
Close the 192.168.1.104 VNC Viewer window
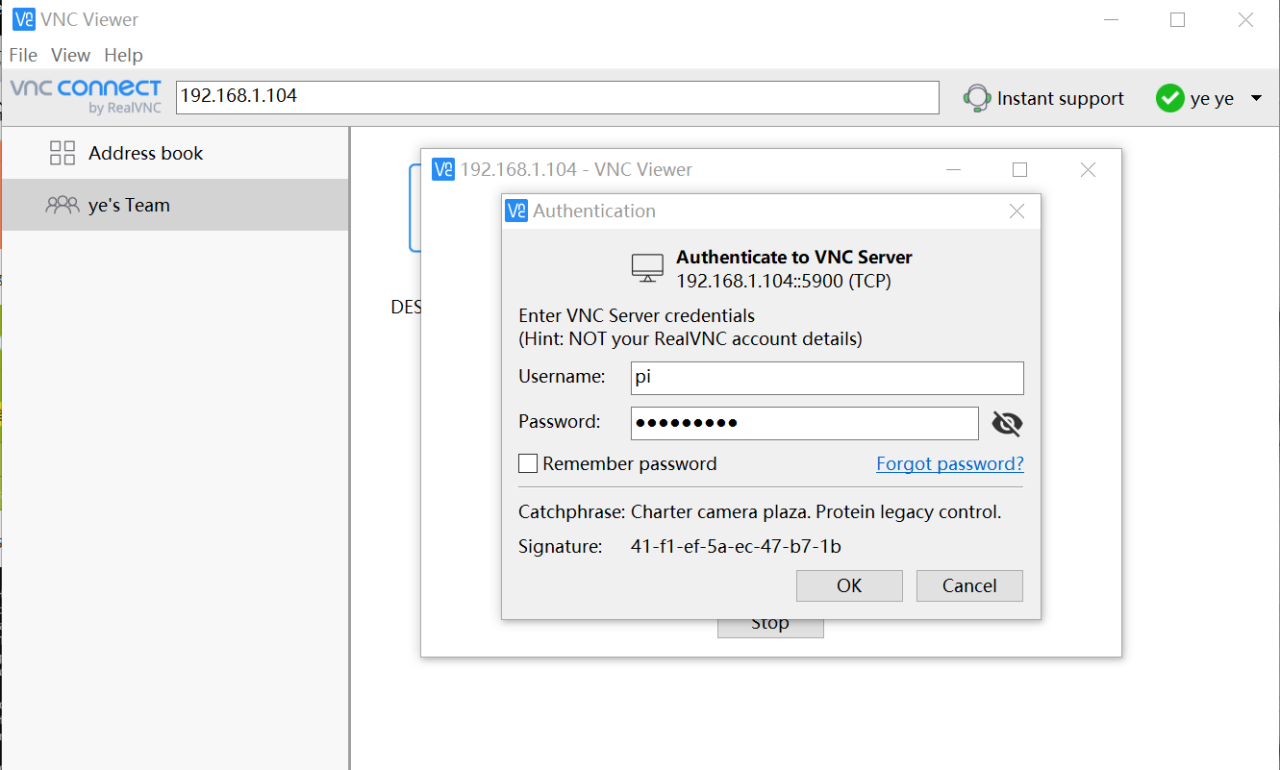point(1088,170)
